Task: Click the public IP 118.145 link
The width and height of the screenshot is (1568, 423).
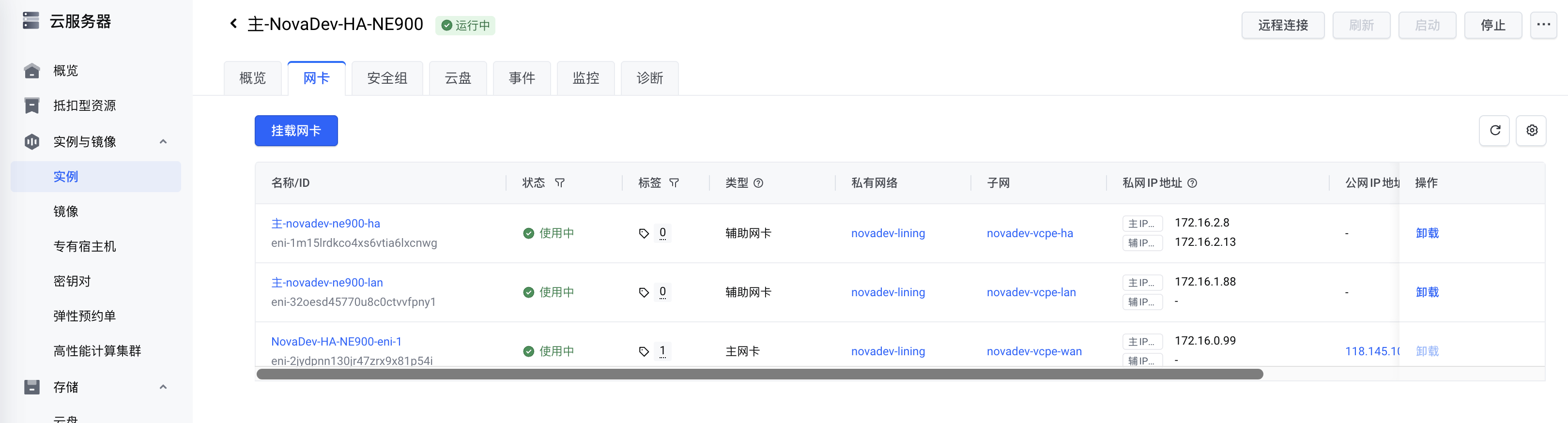Action: [1372, 351]
